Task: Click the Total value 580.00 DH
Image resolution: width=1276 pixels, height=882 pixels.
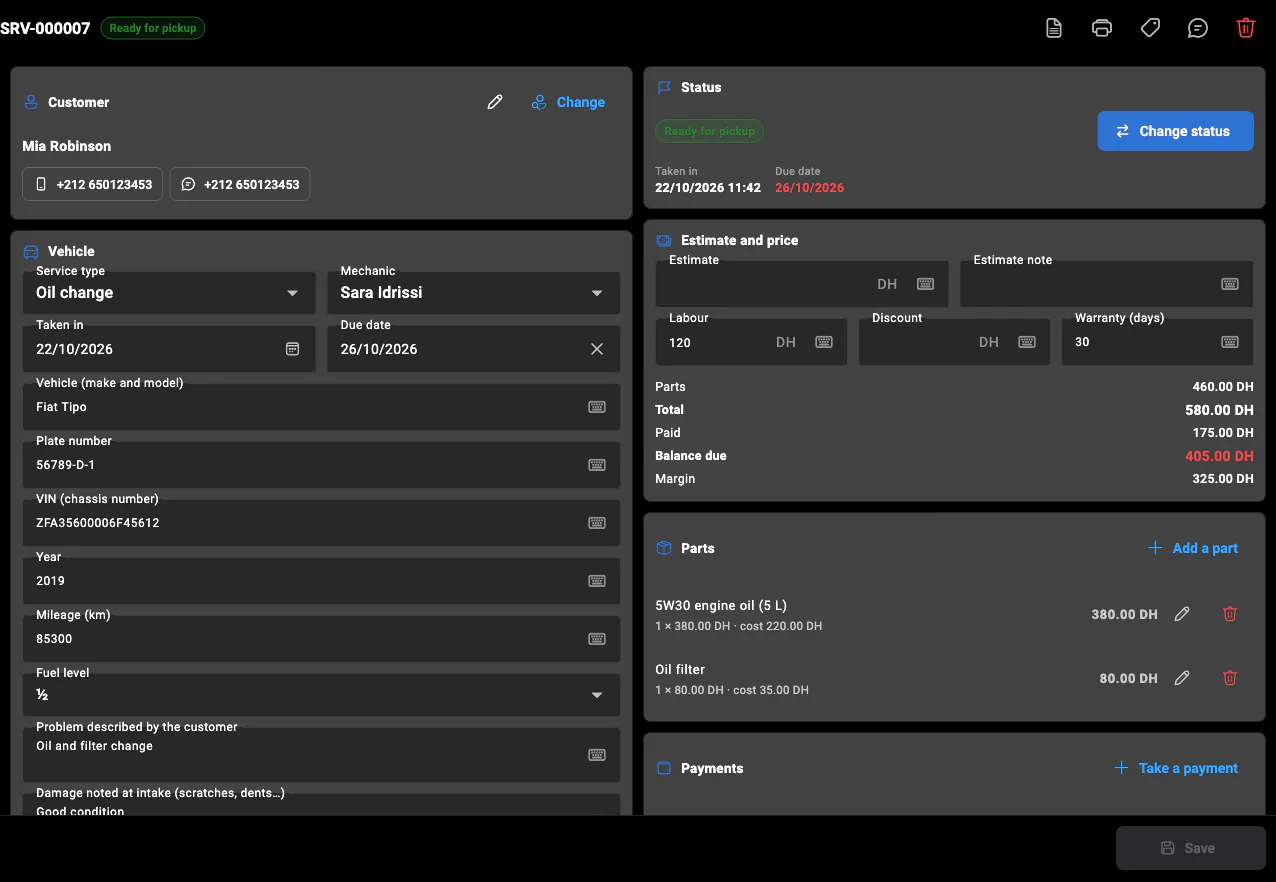Action: click(x=1219, y=410)
